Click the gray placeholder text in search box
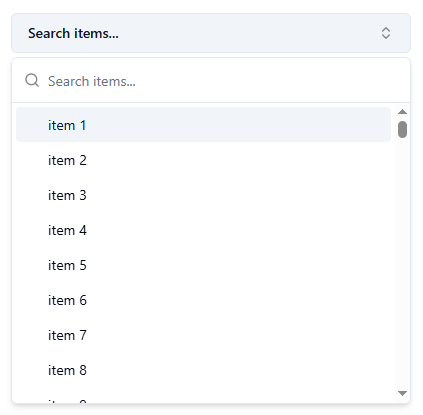Viewport: 423px width, 415px height. [x=92, y=81]
